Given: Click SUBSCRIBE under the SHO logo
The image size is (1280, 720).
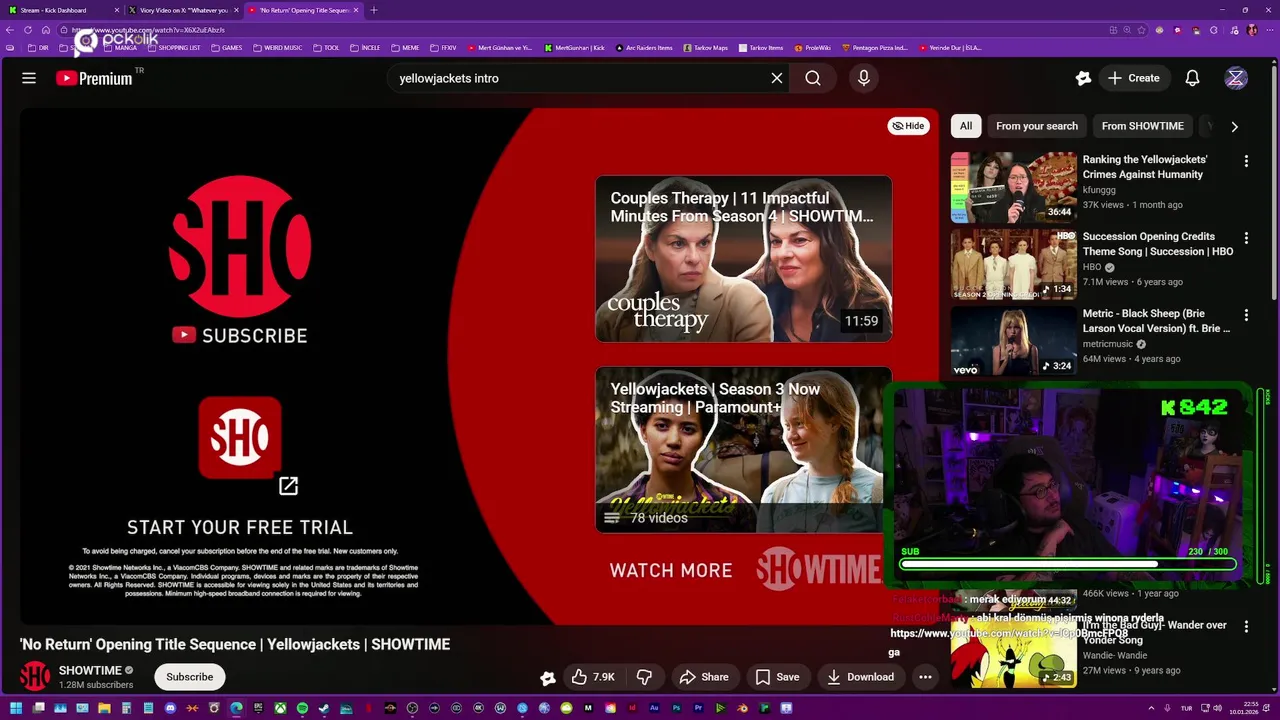Looking at the screenshot, I should [x=240, y=336].
